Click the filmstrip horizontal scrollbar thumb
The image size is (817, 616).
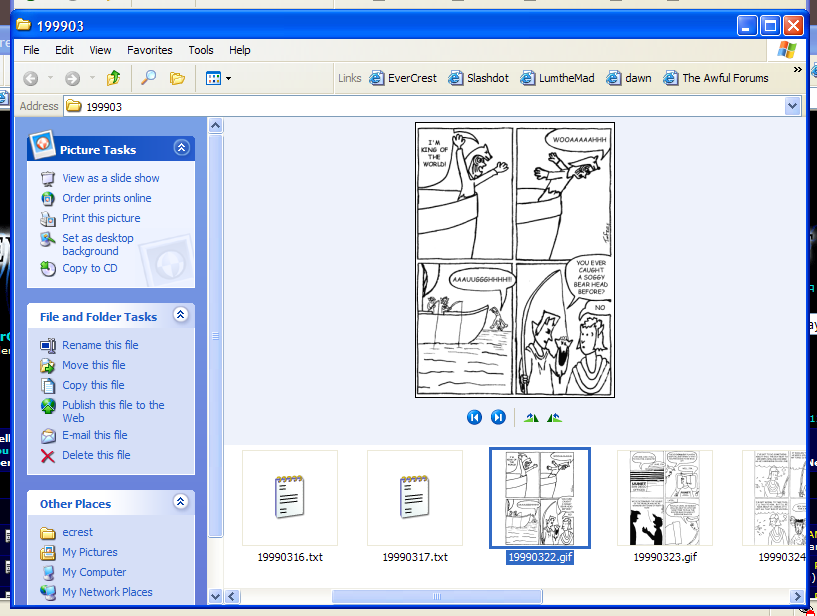[x=437, y=596]
